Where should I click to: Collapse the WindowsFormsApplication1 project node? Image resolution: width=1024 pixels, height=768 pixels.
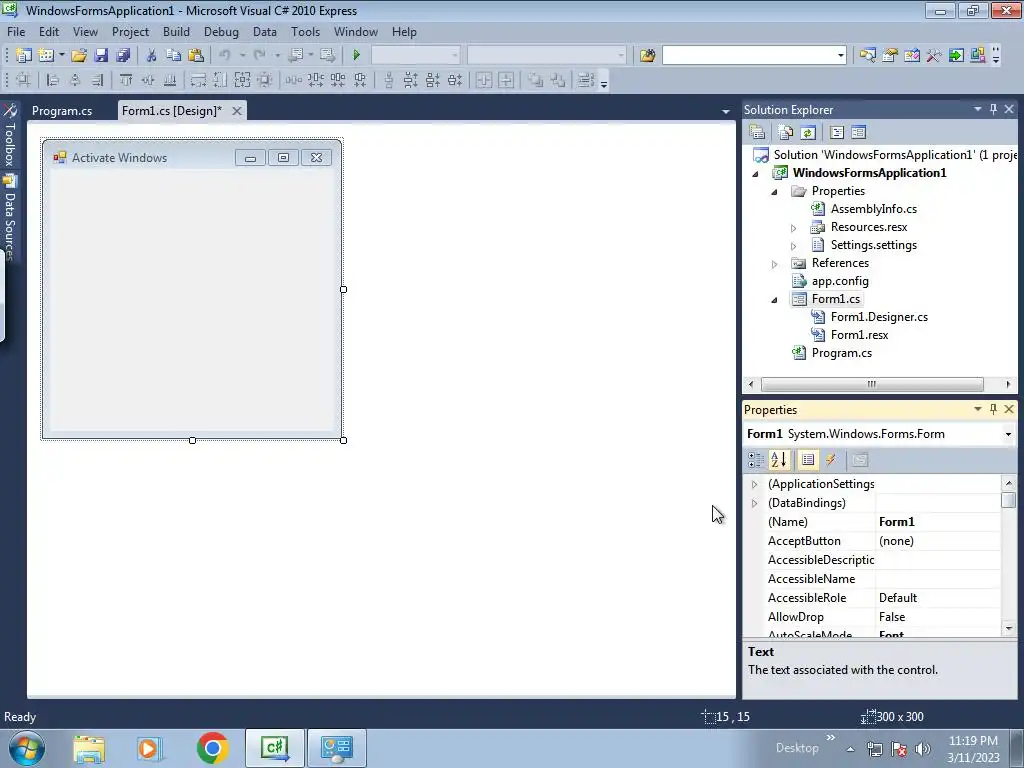[x=756, y=174]
